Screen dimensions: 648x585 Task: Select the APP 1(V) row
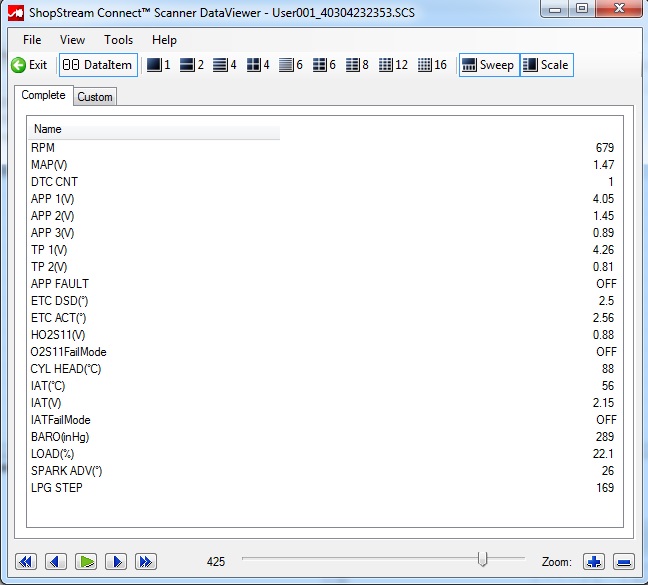pos(324,199)
